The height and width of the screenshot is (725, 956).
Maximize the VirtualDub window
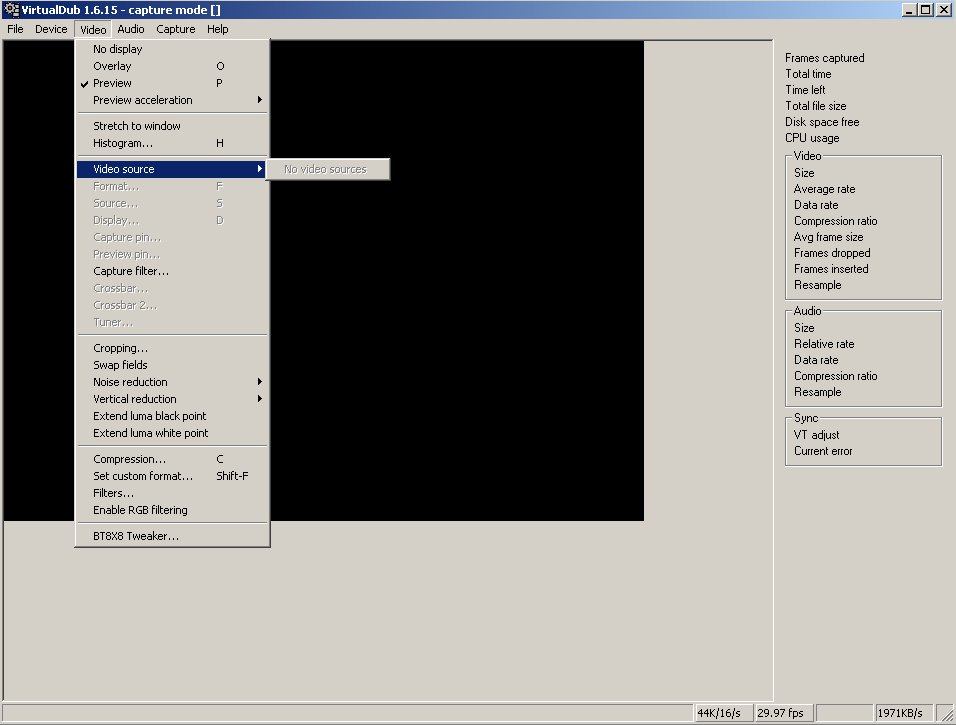[926, 10]
